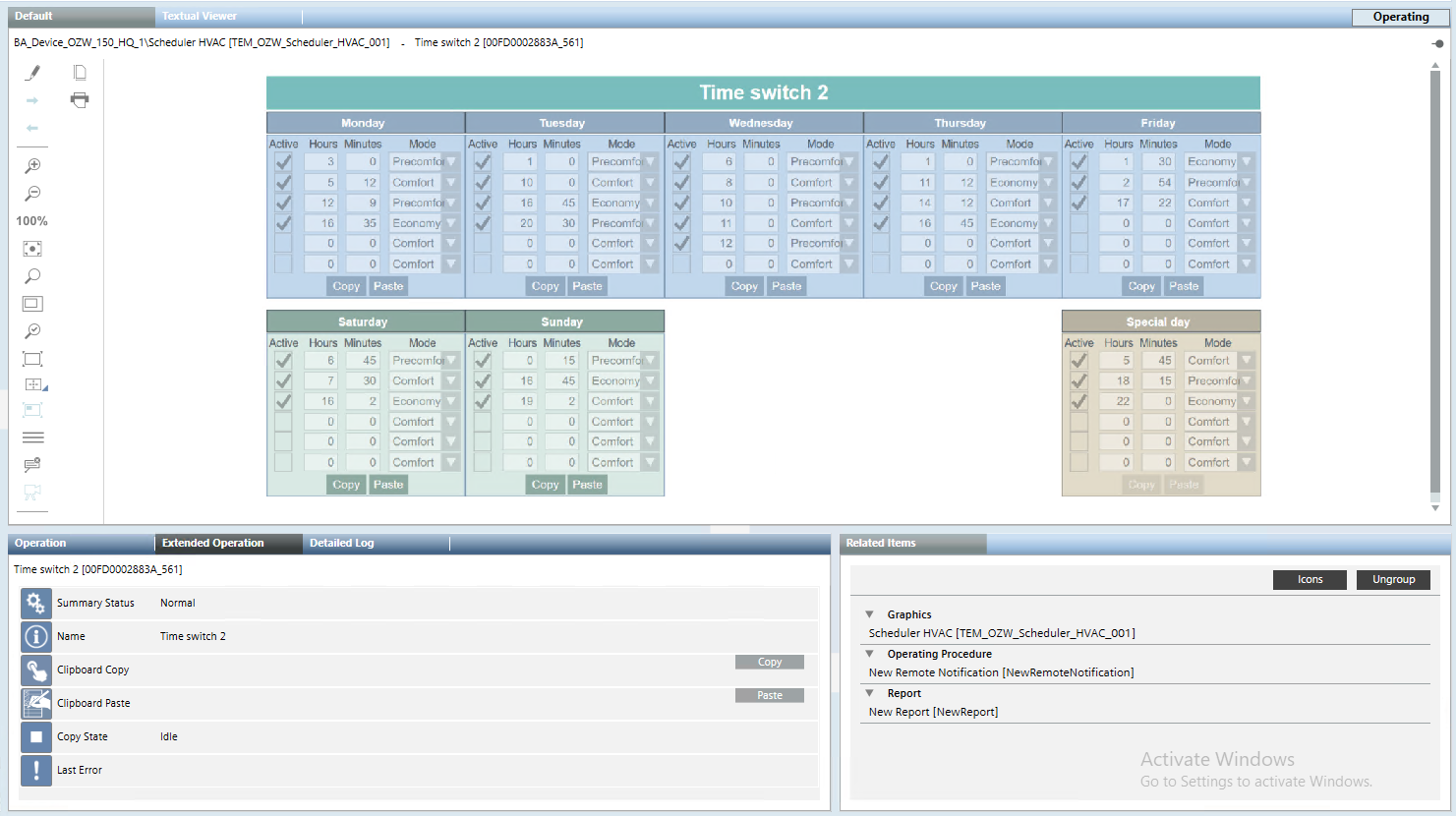1456x816 pixels.
Task: Select the zoom out tool
Action: [32, 193]
